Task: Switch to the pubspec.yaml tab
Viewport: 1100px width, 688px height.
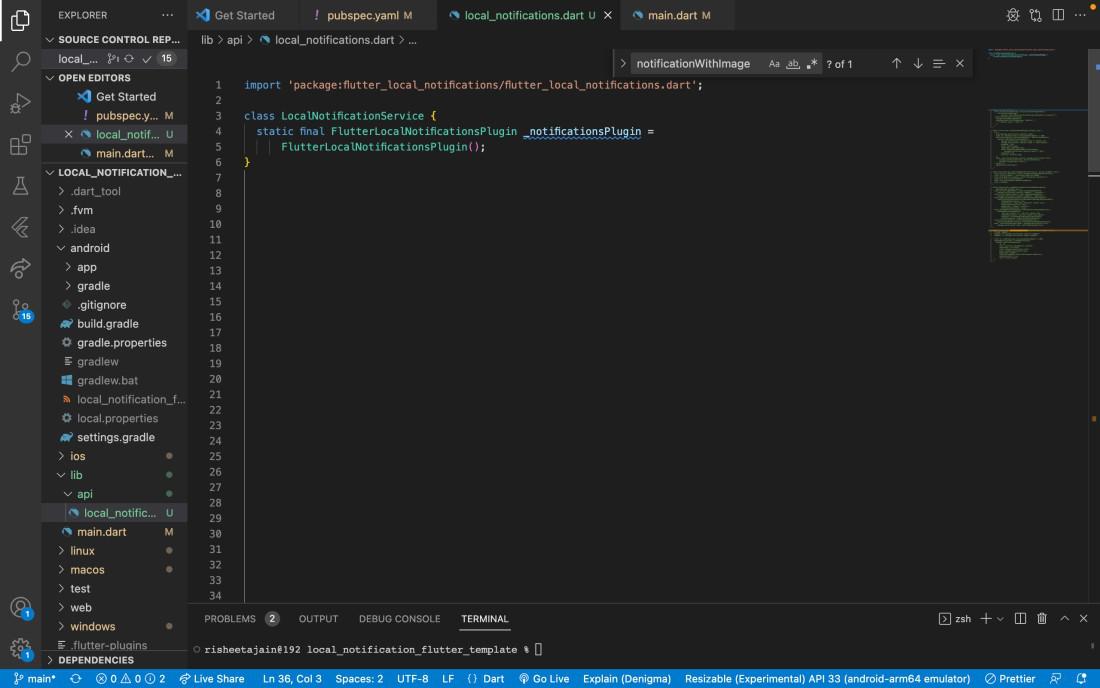Action: [x=362, y=15]
